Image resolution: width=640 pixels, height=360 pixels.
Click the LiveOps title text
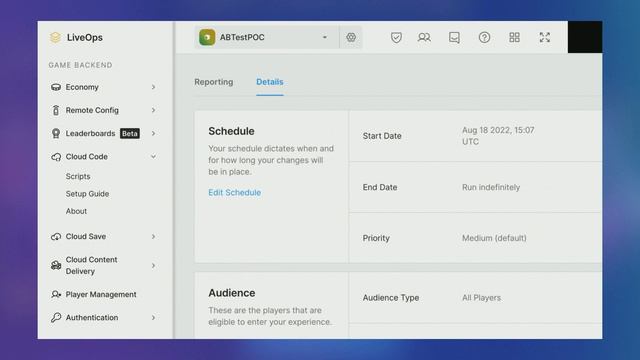click(x=84, y=38)
